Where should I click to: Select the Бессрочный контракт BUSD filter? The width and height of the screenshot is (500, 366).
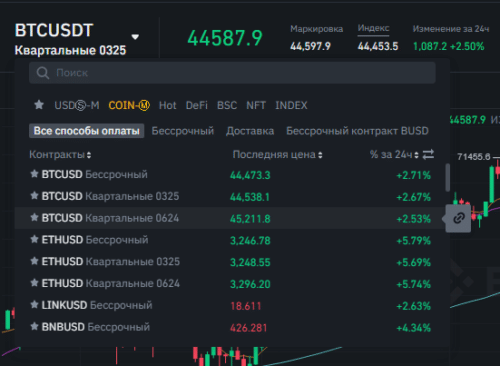pos(357,131)
